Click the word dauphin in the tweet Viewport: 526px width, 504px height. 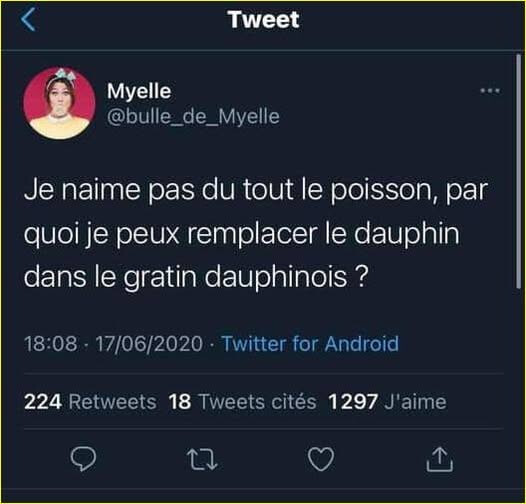point(407,234)
